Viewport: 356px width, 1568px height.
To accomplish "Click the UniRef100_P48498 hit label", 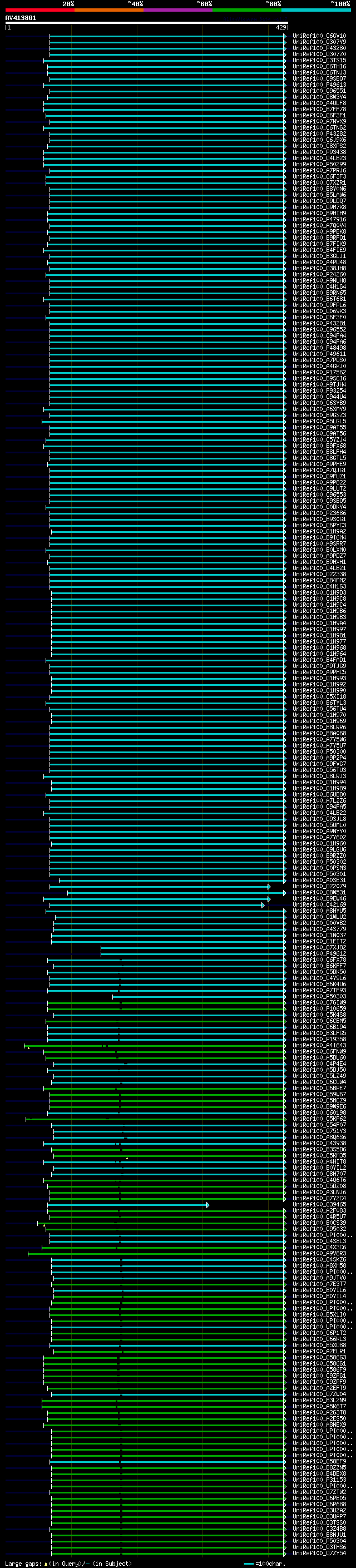I will pos(319,348).
